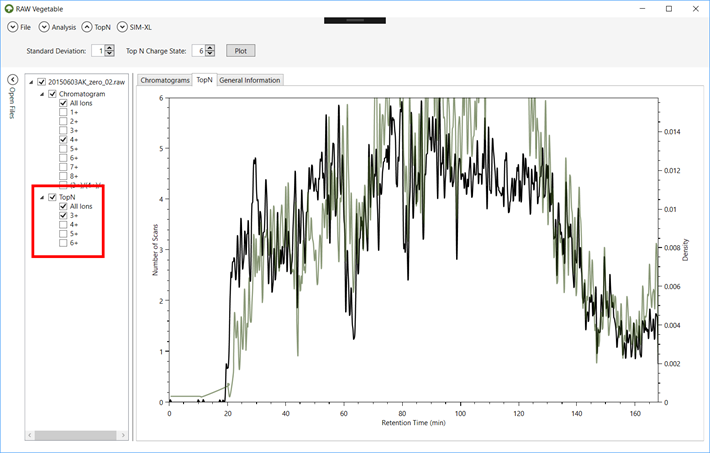Enable the Chromatogram 6+ checkbox
Image resolution: width=710 pixels, height=453 pixels.
(x=63, y=158)
